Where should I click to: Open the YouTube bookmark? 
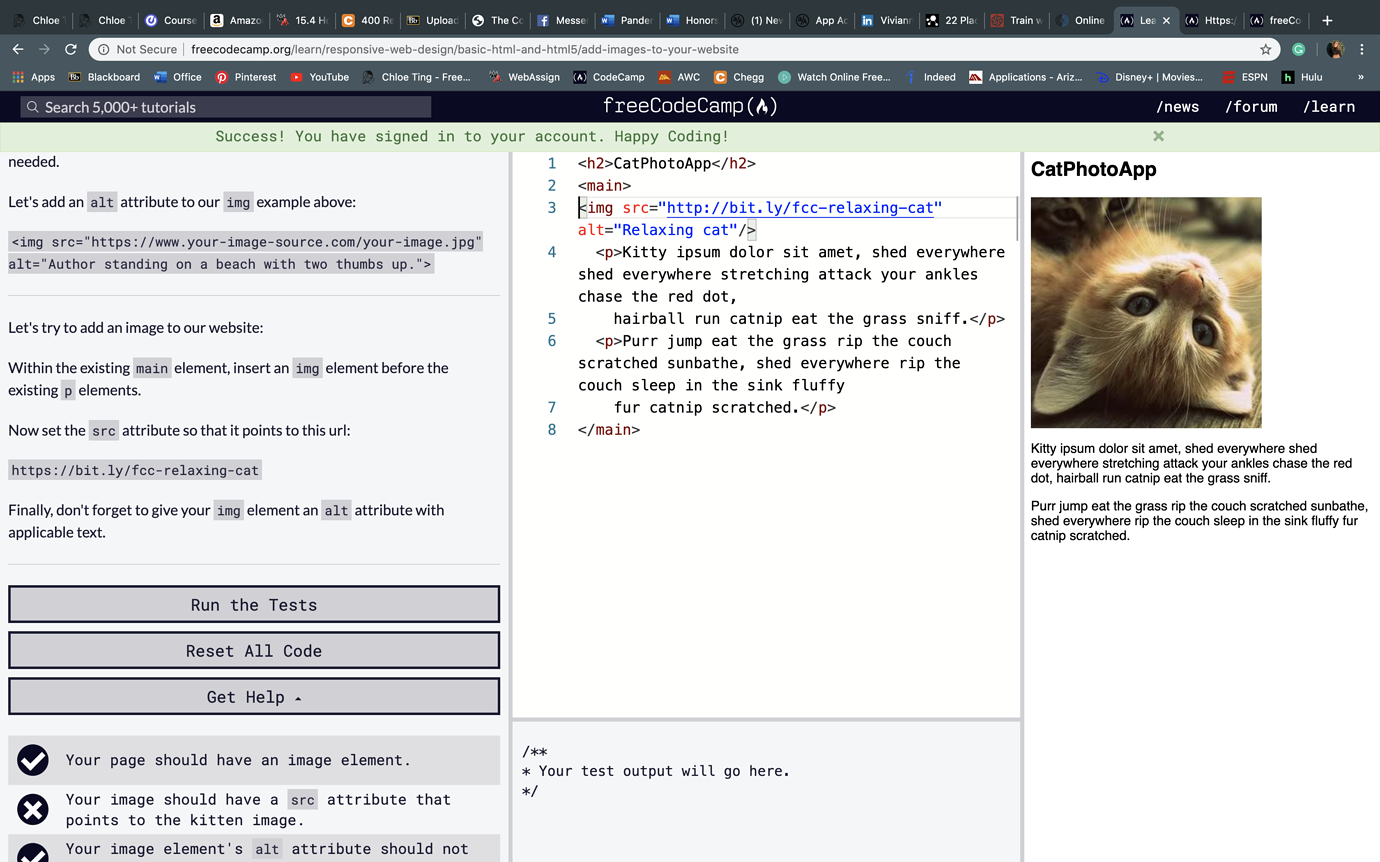(x=319, y=76)
